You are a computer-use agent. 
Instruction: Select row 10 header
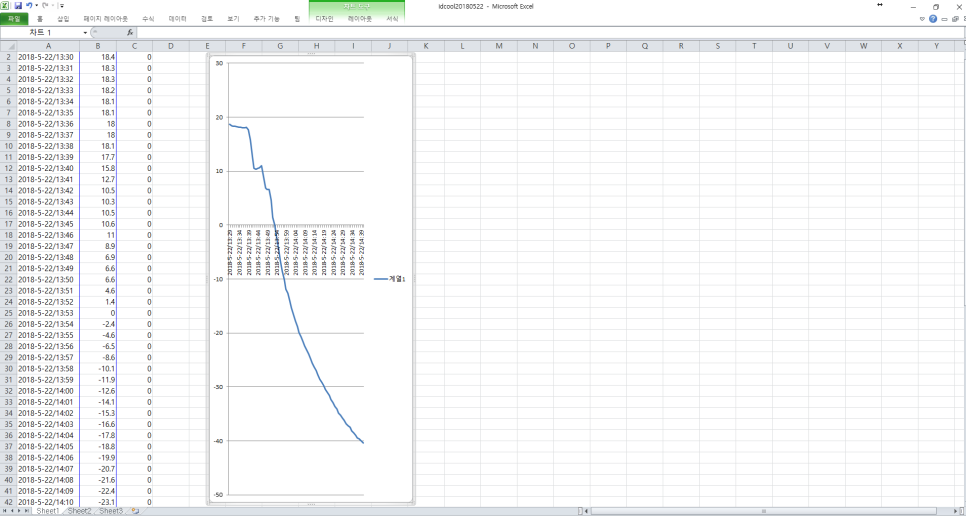pyautogui.click(x=9, y=146)
